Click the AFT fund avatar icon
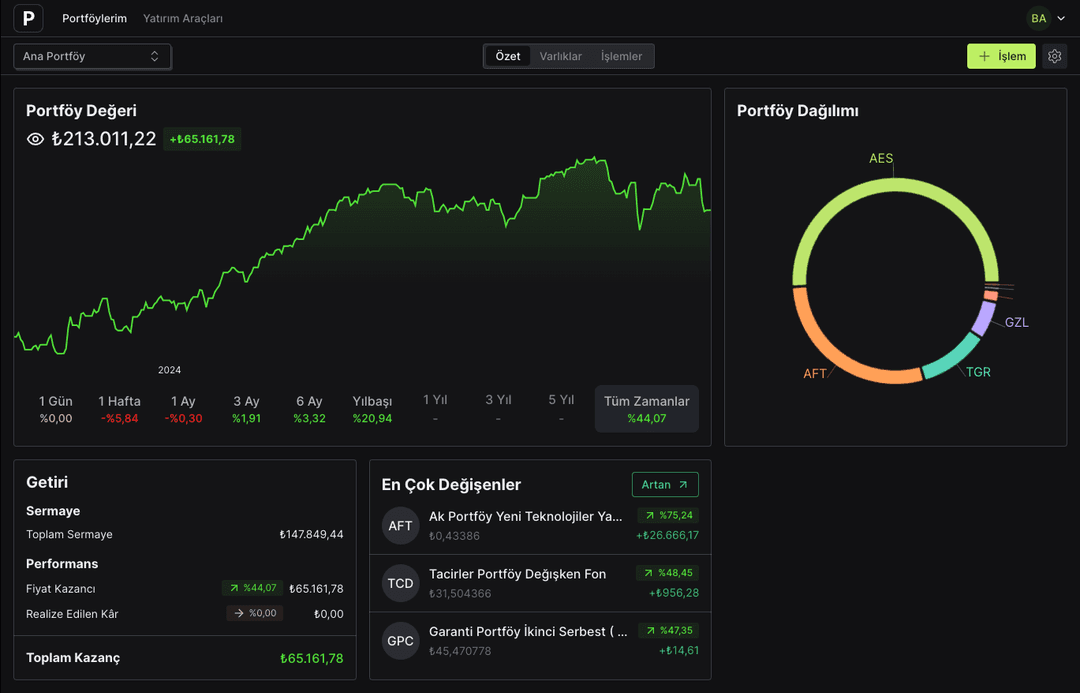This screenshot has width=1080, height=693. (x=400, y=526)
